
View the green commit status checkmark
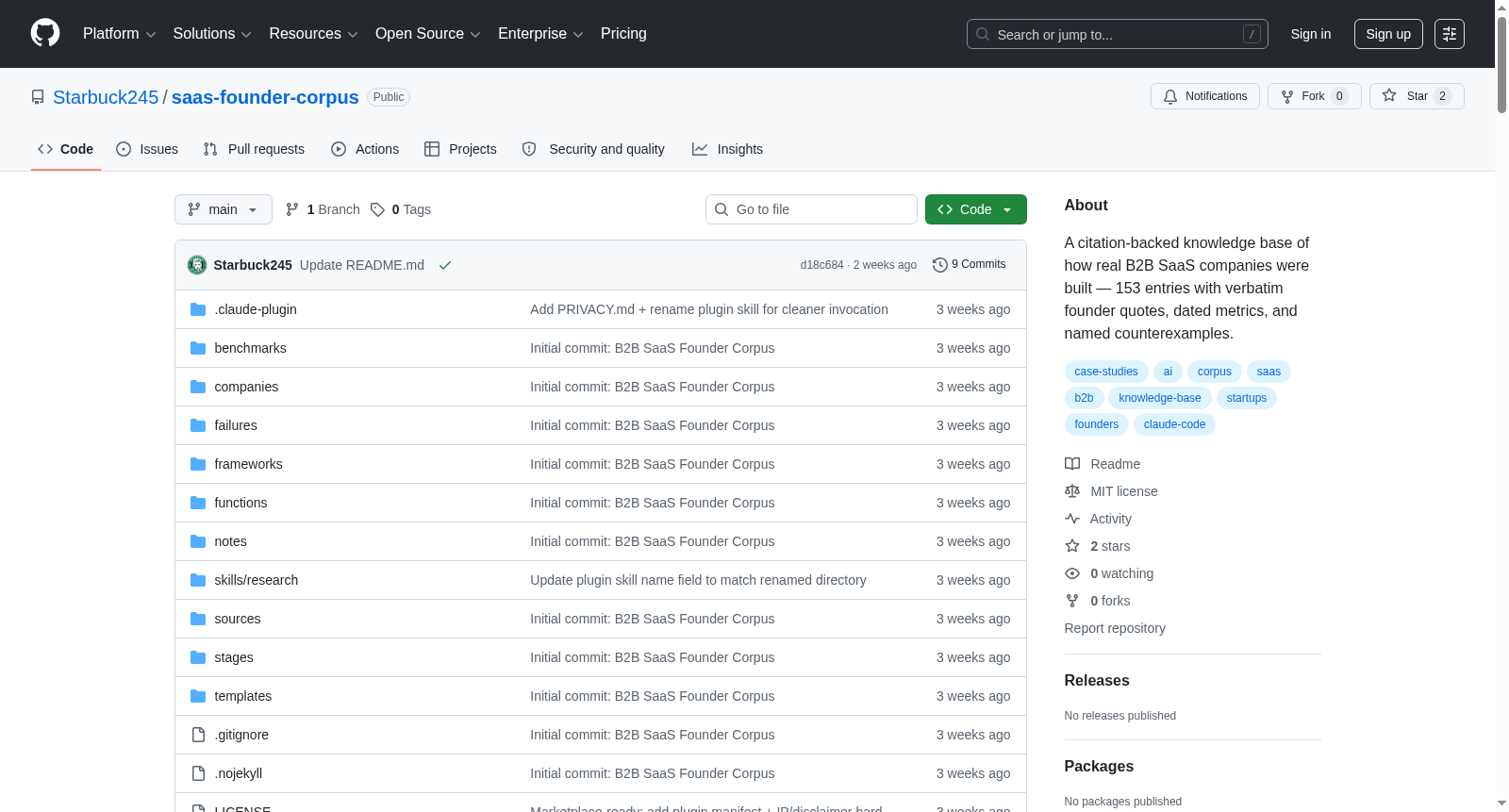point(445,265)
